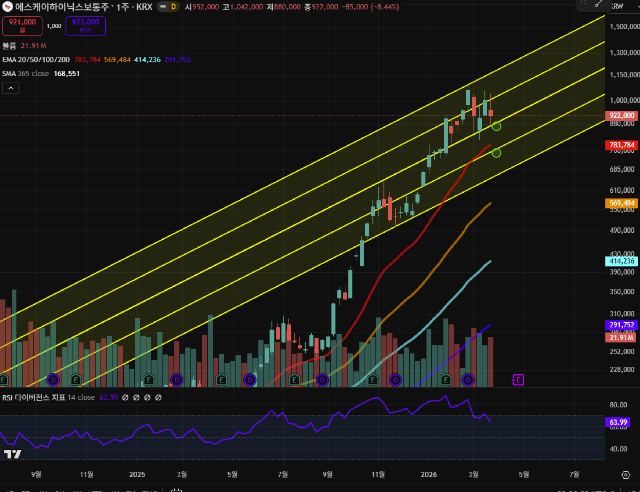The width and height of the screenshot is (640, 492).
Task: Click the 80.00 RSI axis label
Action: tap(618, 405)
